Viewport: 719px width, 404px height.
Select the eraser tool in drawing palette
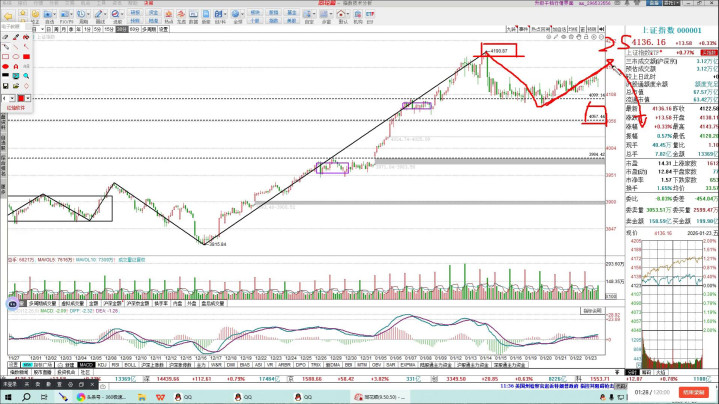[6, 37]
